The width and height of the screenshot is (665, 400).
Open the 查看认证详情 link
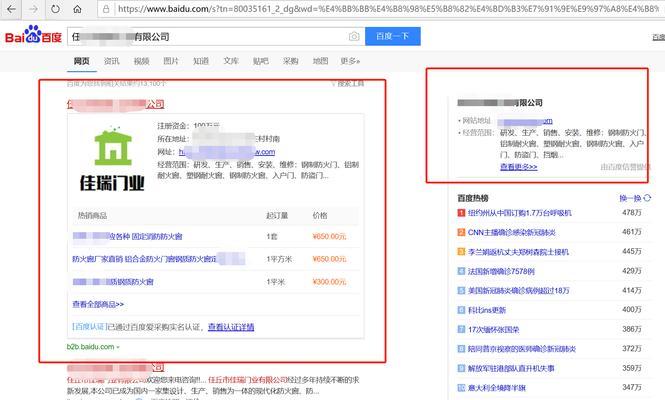point(231,327)
